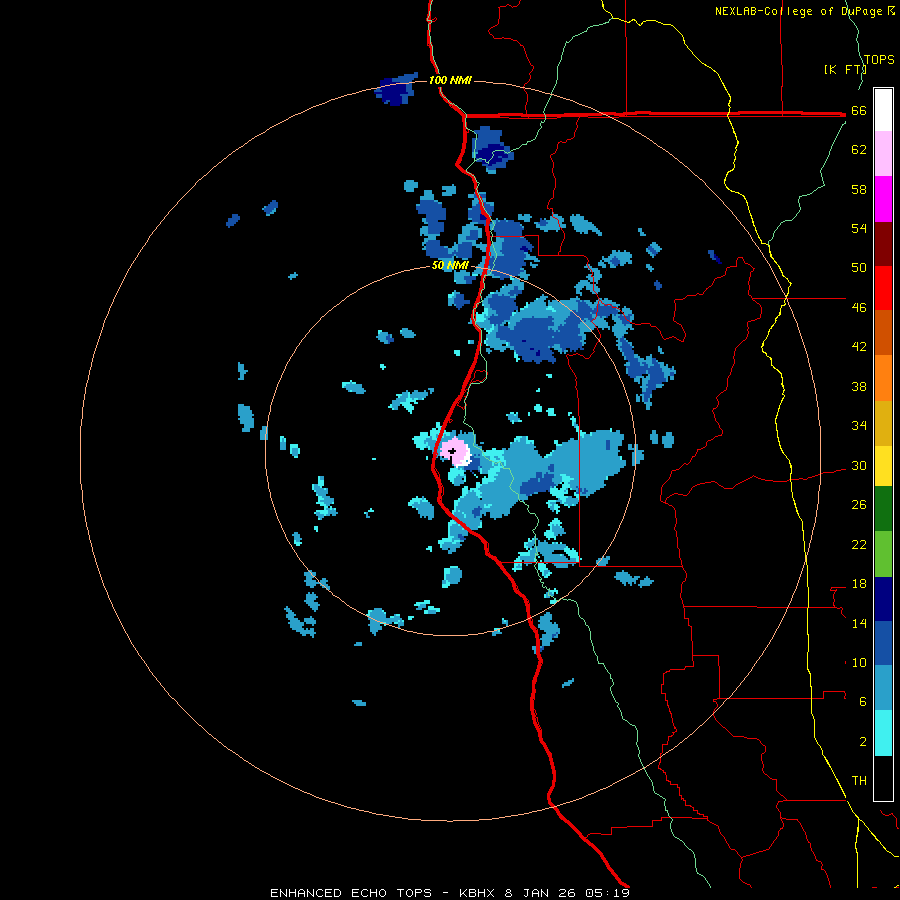Select the dark green legend swatch

tap(883, 509)
